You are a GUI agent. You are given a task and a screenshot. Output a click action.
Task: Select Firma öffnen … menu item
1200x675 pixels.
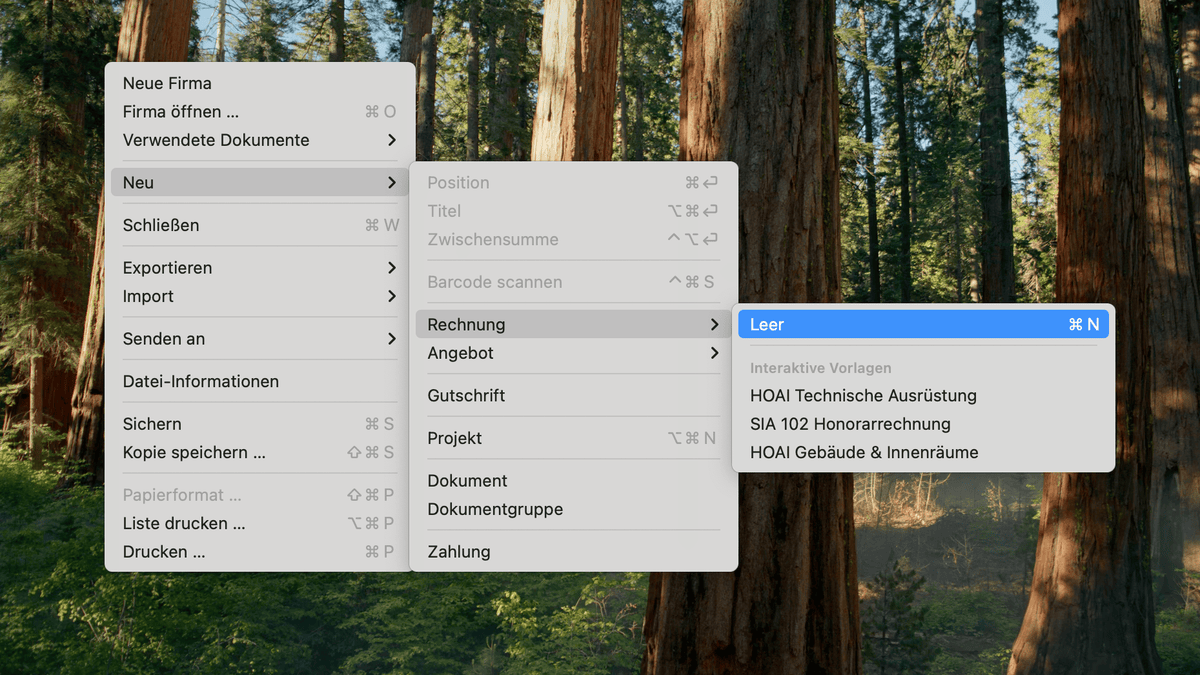pos(260,112)
